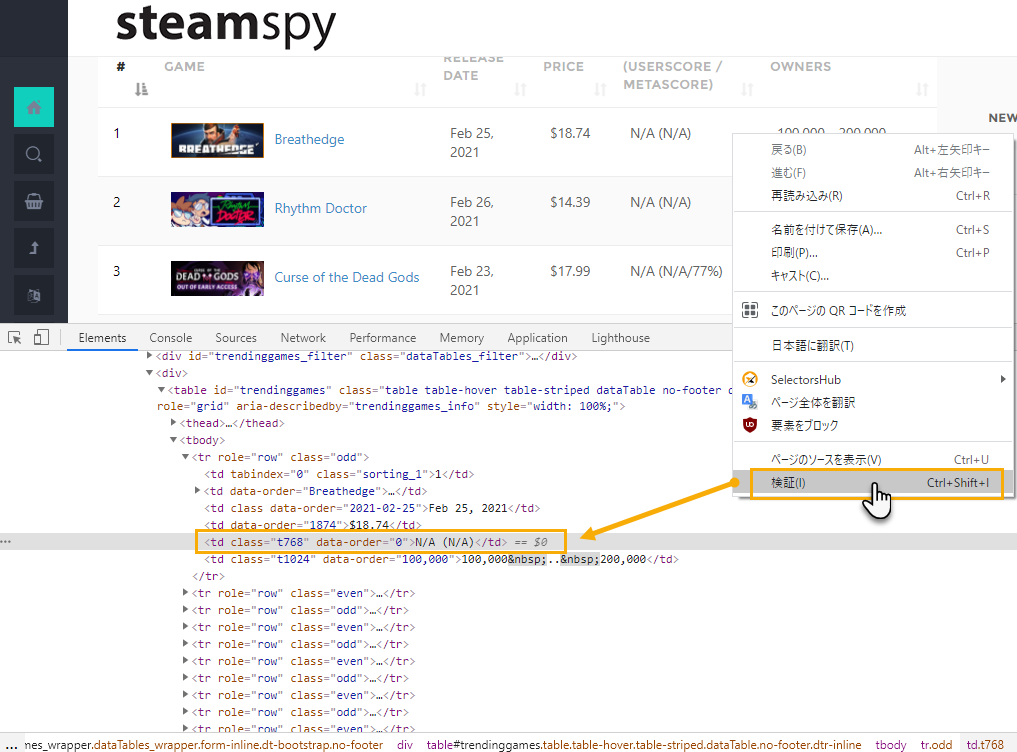This screenshot has width=1017, height=752.
Task: Collapse the table#trendinggames node
Action: coord(162,389)
